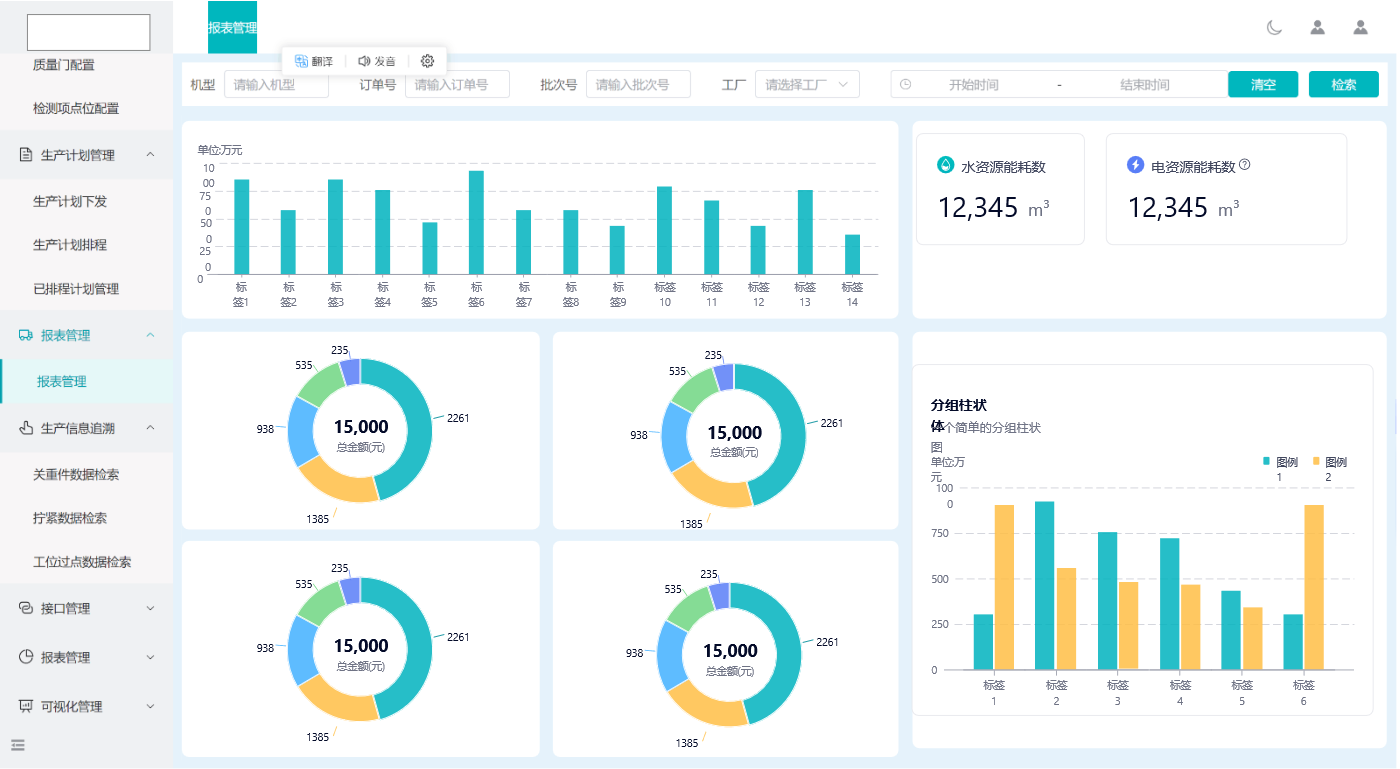Screen dimensions: 1400x769
Task: Select the 报表管理 tab at the top
Action: [x=232, y=28]
